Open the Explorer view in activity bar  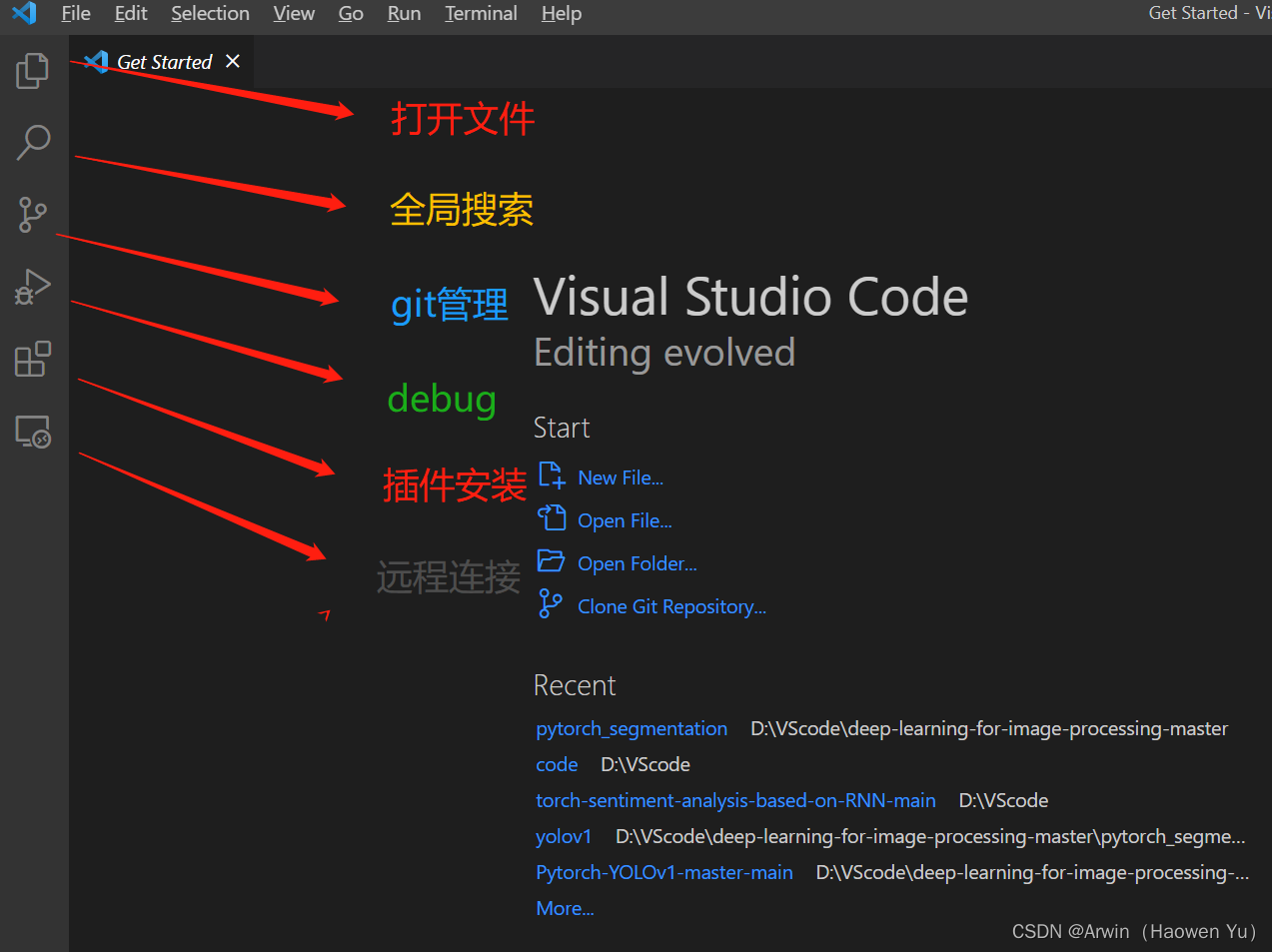[x=33, y=70]
